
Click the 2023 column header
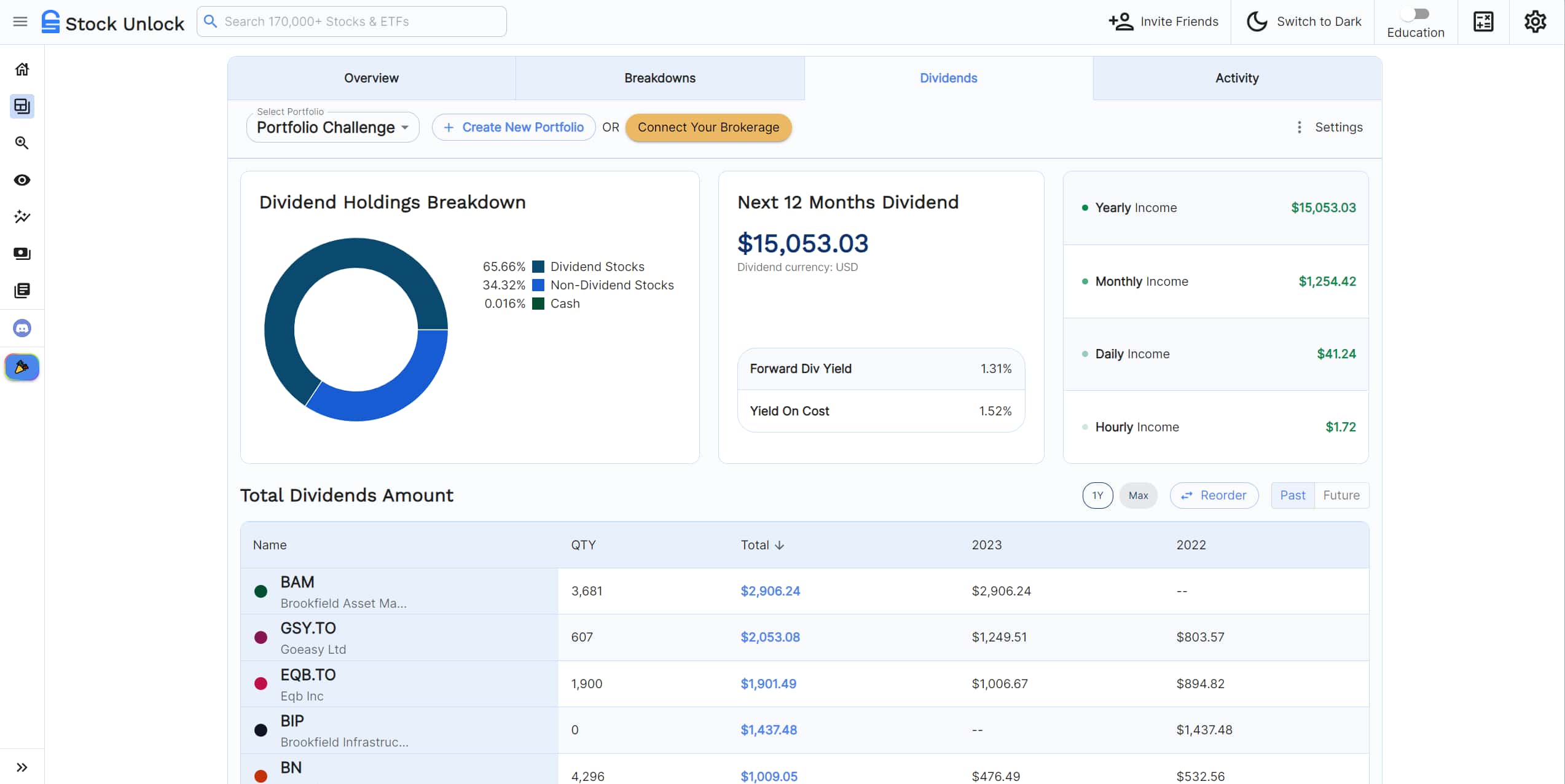pyautogui.click(x=986, y=545)
